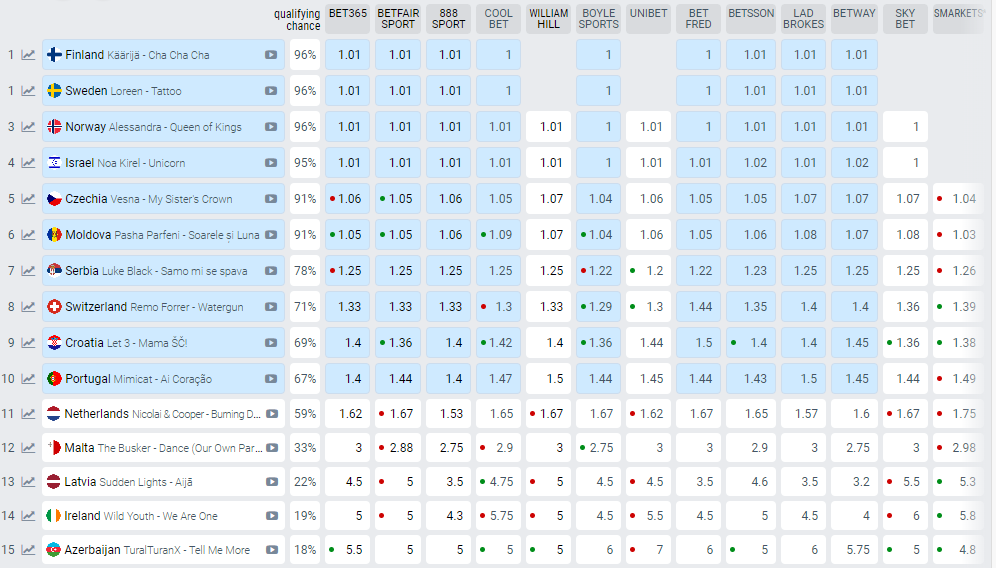Open the Unibet bookmaker header
996x568 pixels.
649,14
